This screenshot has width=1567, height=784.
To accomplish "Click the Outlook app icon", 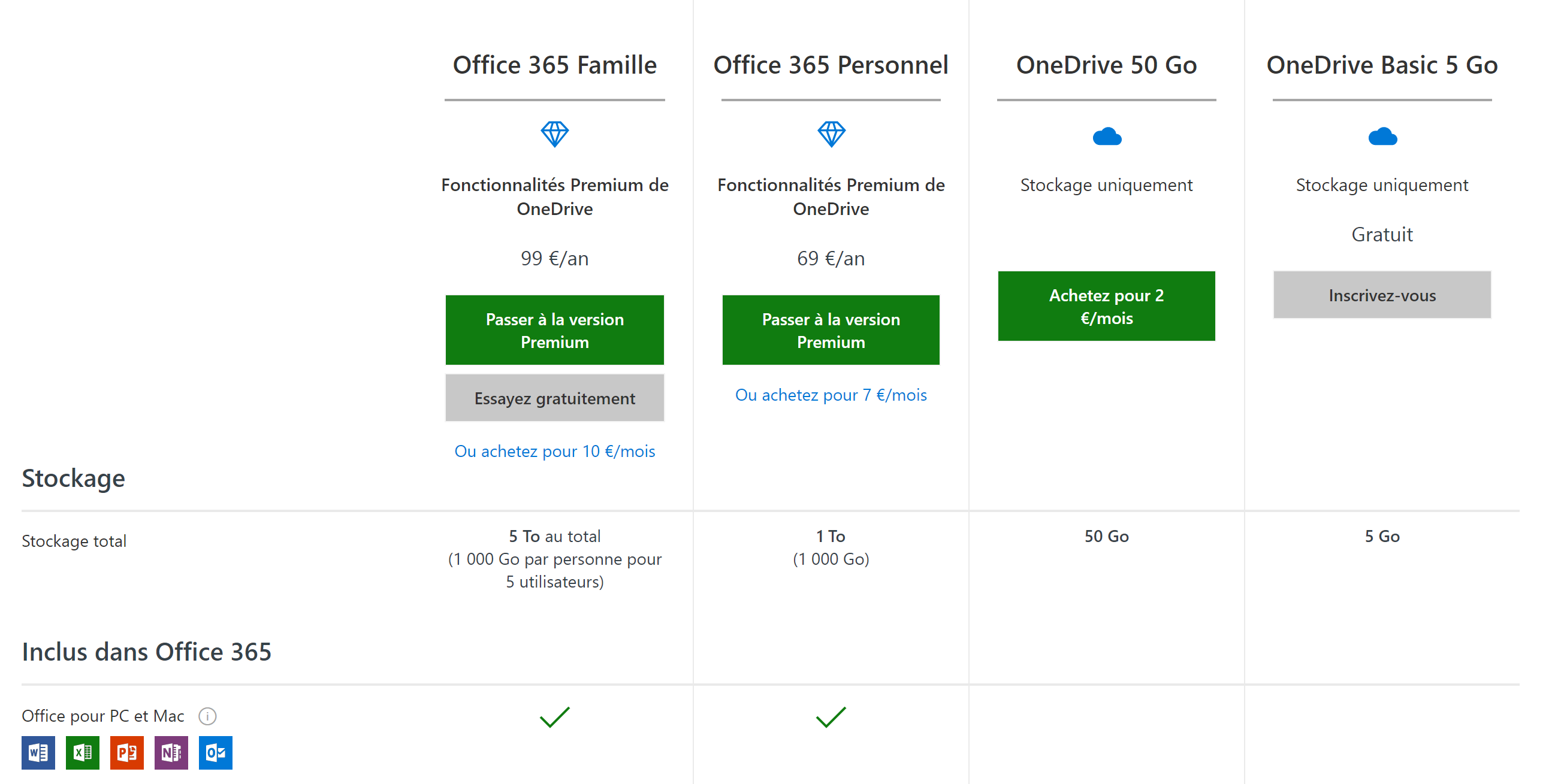I will (216, 752).
